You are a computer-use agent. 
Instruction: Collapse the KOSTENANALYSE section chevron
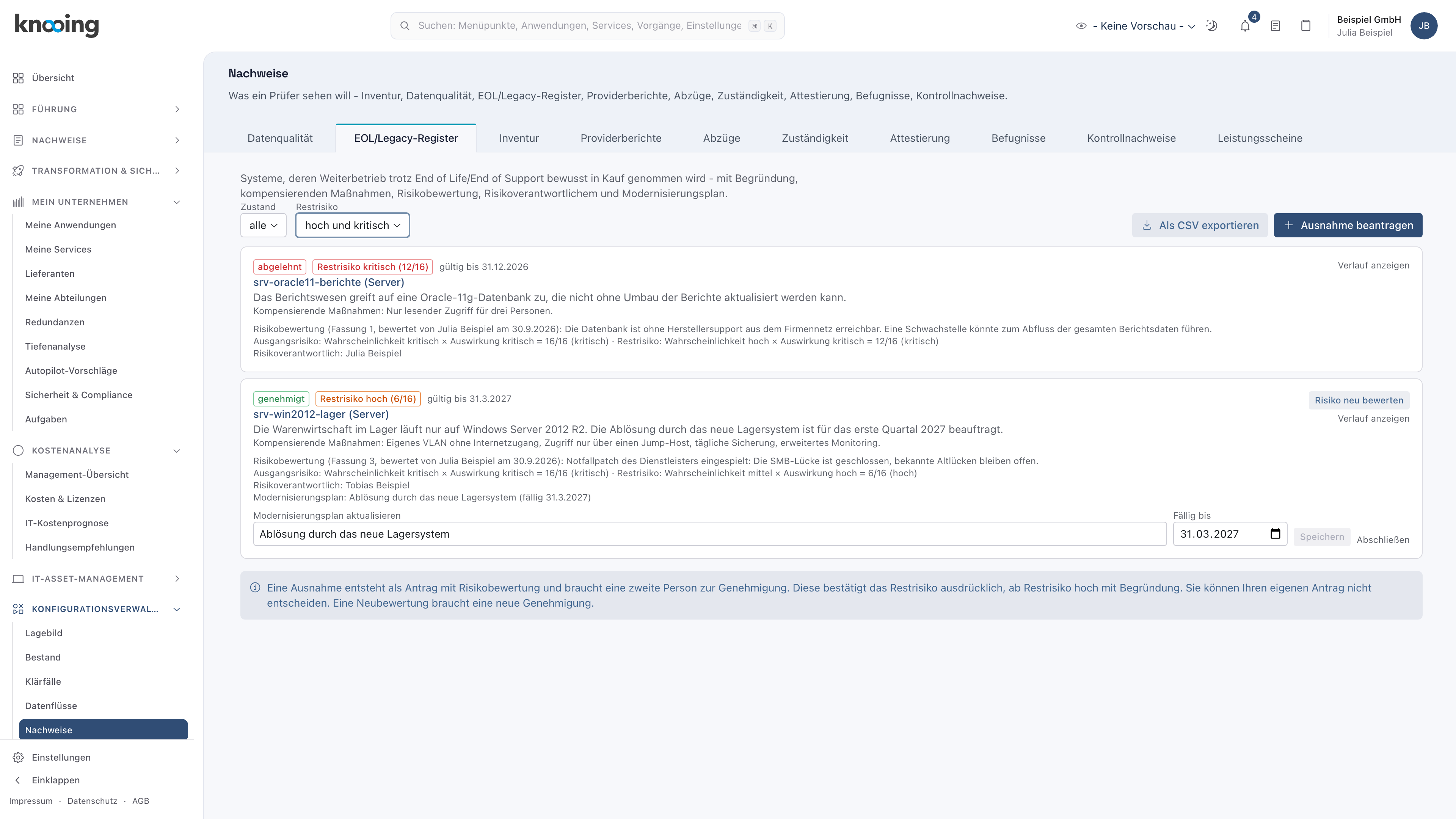click(x=177, y=450)
